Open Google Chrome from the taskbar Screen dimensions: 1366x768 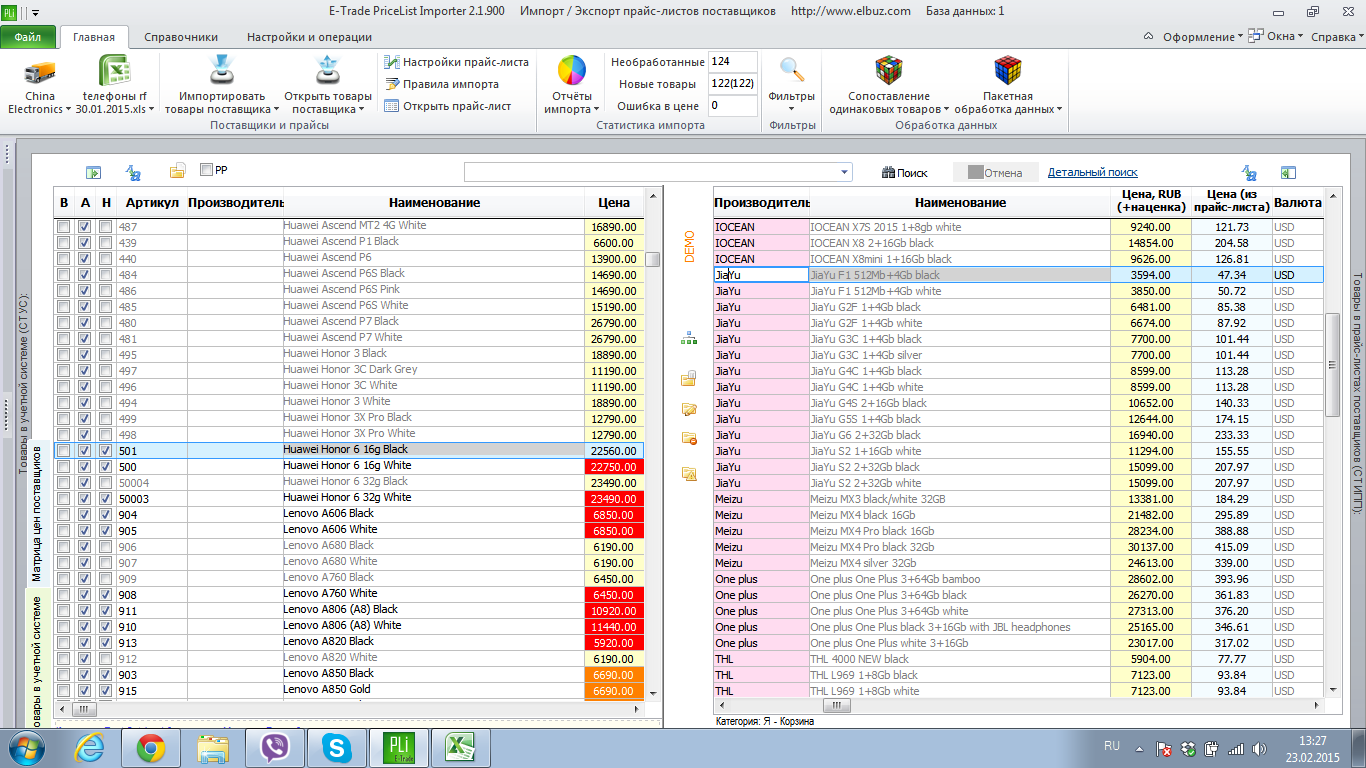pos(151,748)
